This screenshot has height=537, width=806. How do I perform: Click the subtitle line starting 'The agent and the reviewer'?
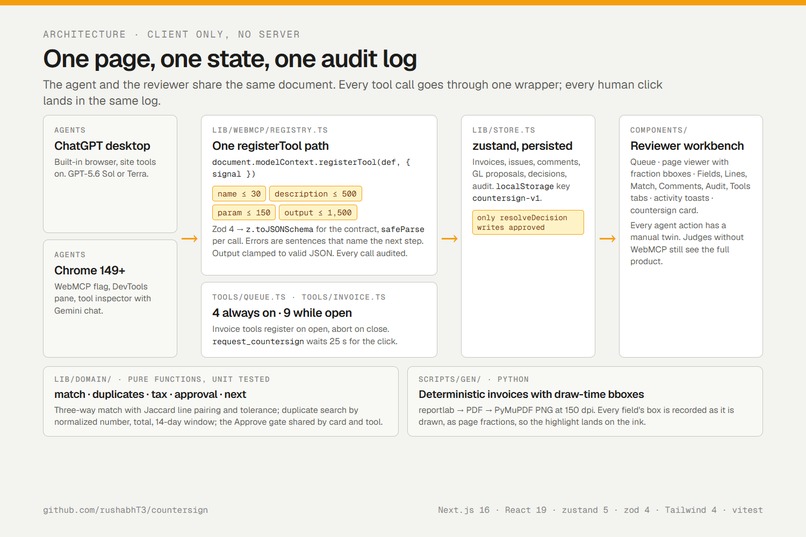[x=353, y=85]
